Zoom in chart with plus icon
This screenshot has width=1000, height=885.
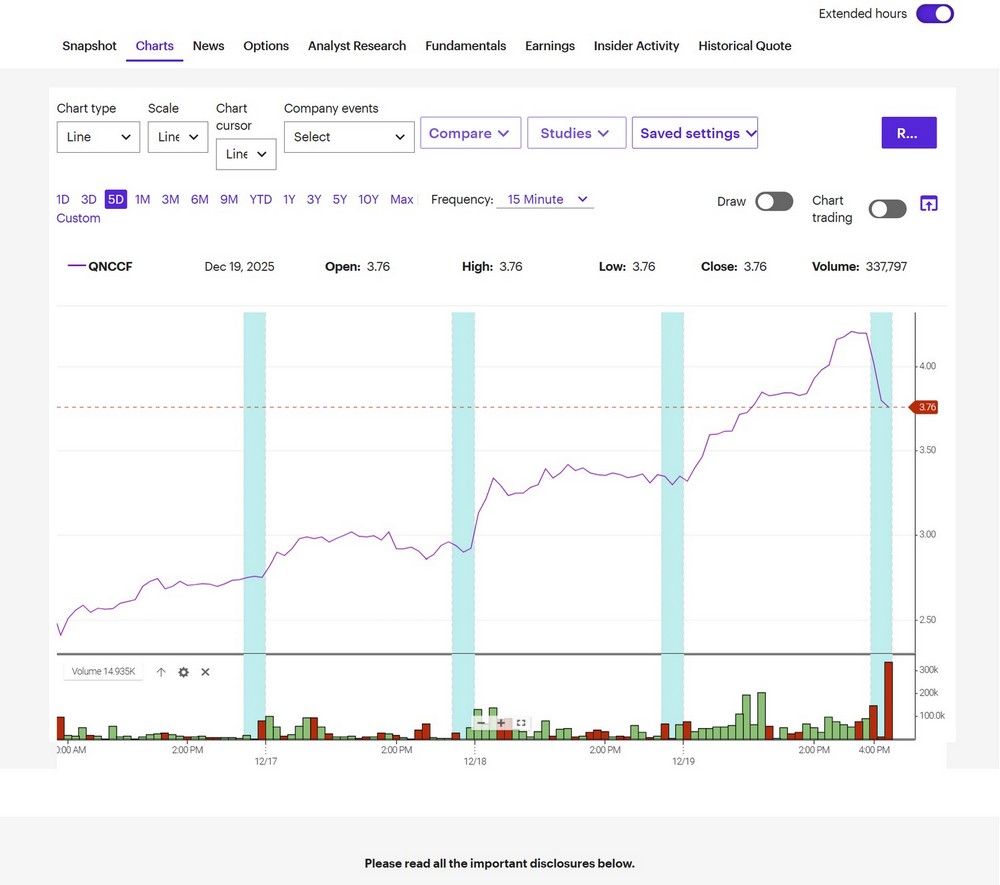click(501, 723)
